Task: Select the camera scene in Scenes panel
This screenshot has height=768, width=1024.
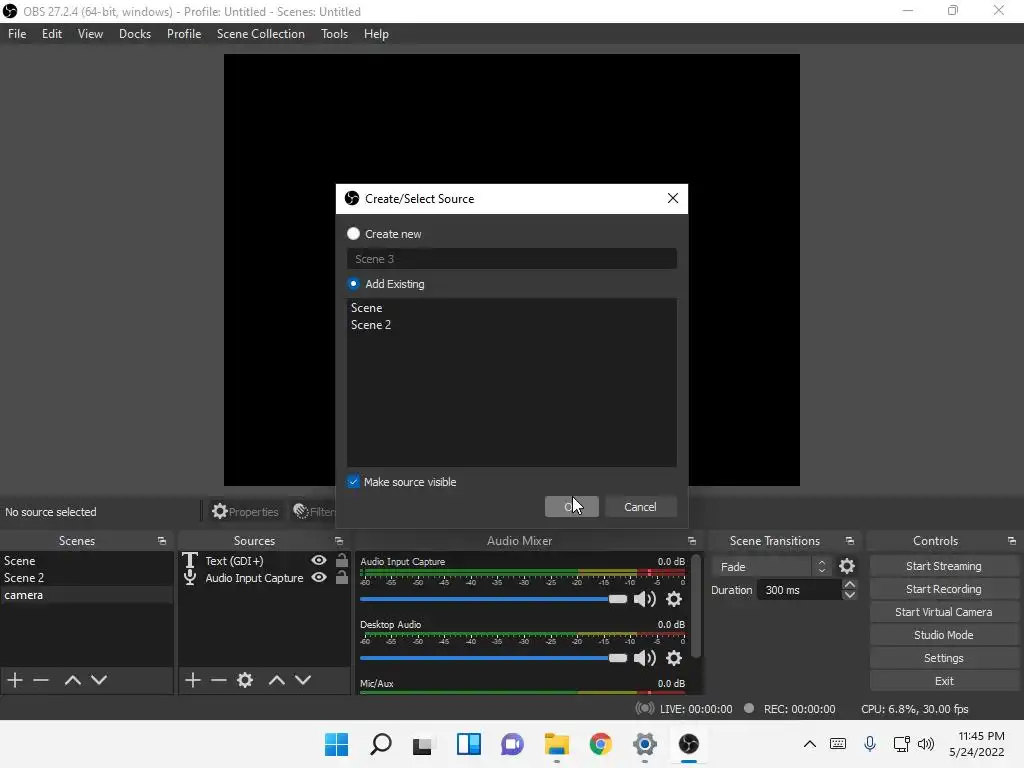Action: coord(86,595)
